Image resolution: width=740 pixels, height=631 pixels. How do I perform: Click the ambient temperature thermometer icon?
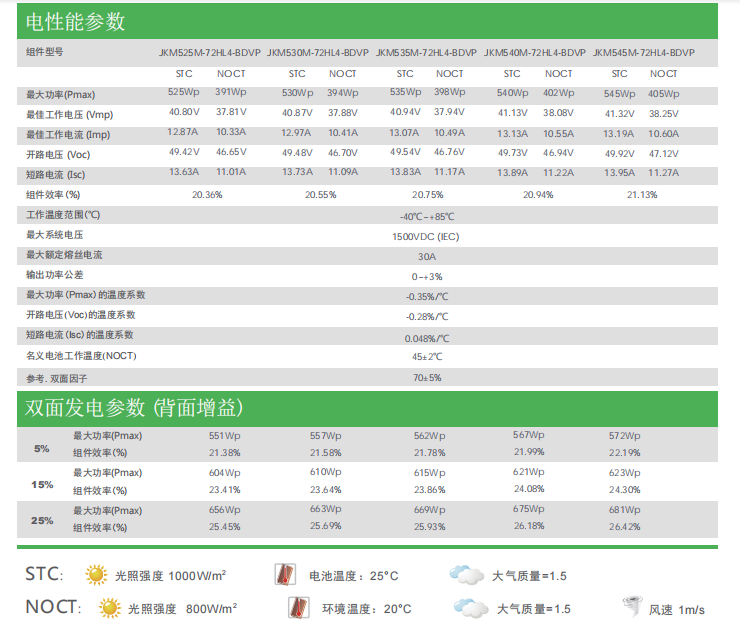tap(299, 608)
